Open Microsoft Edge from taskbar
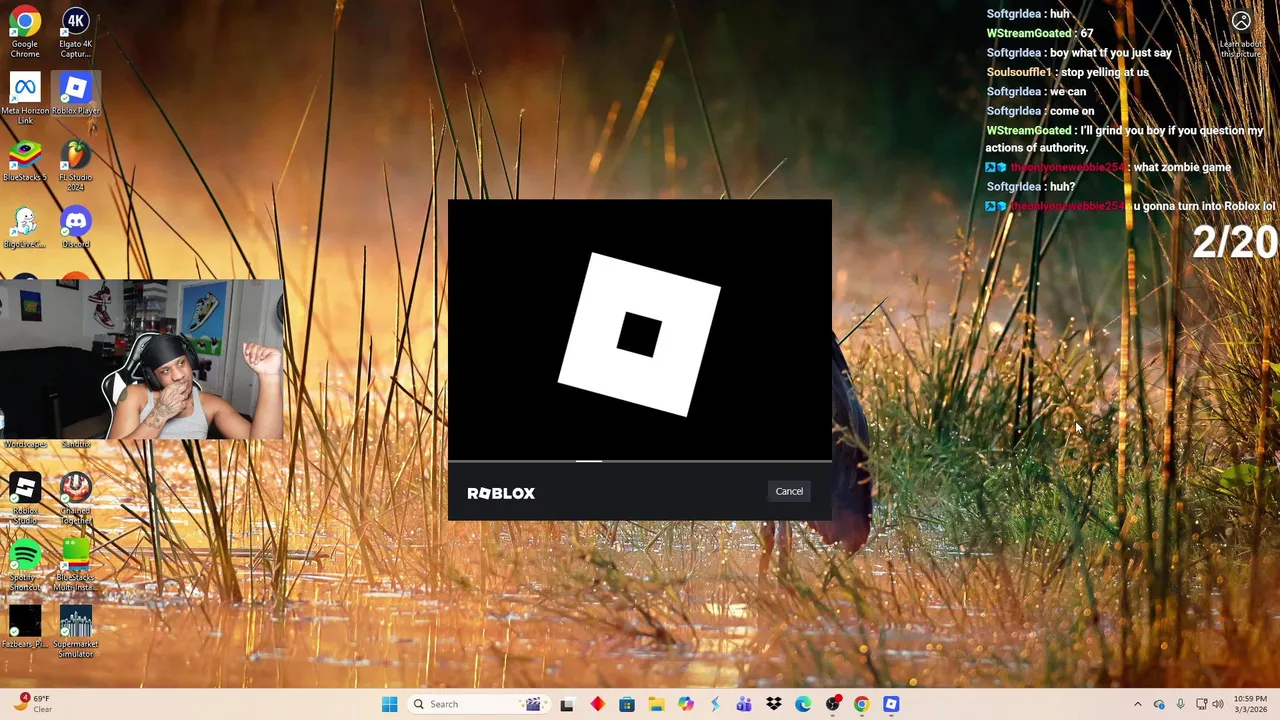The width and height of the screenshot is (1280, 720). click(803, 704)
